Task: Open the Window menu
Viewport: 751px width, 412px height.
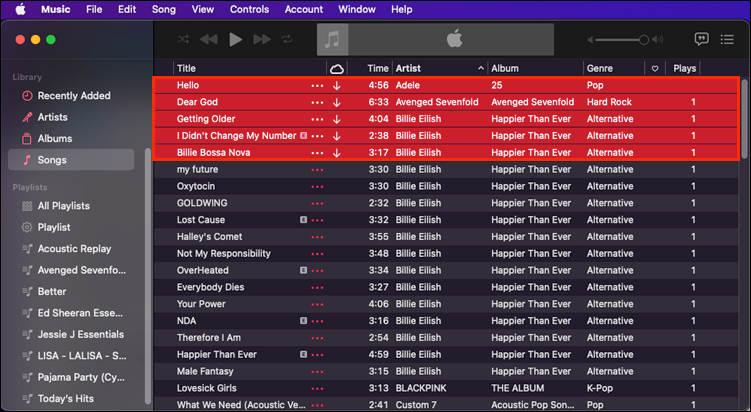Action: coord(357,9)
